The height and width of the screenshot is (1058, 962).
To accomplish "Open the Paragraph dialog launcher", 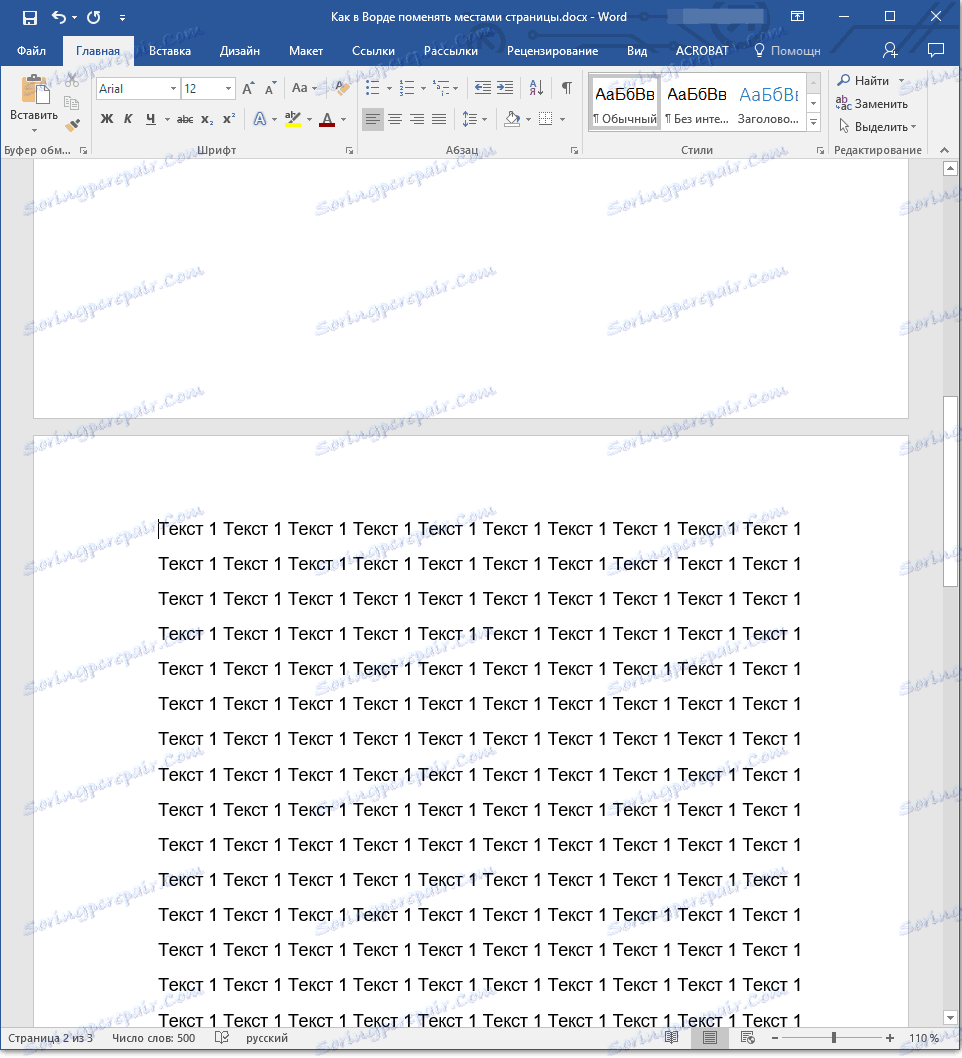I will coord(574,150).
